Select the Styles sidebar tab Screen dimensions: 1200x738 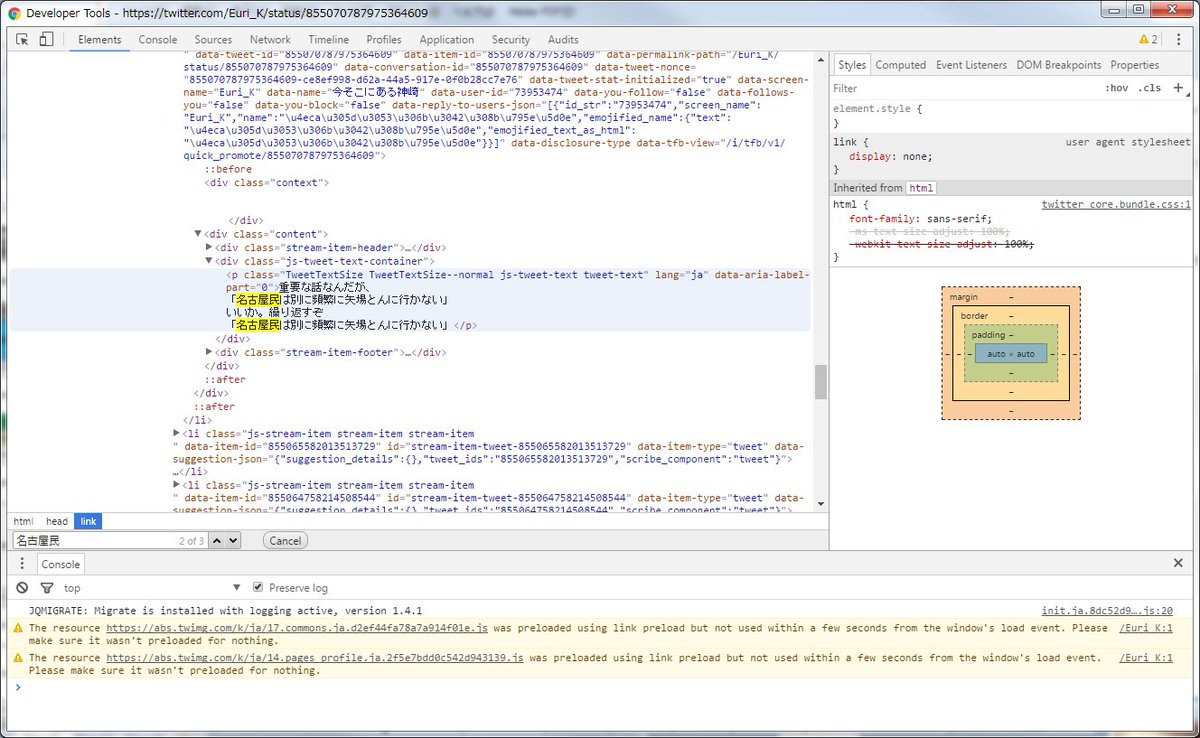(x=852, y=65)
